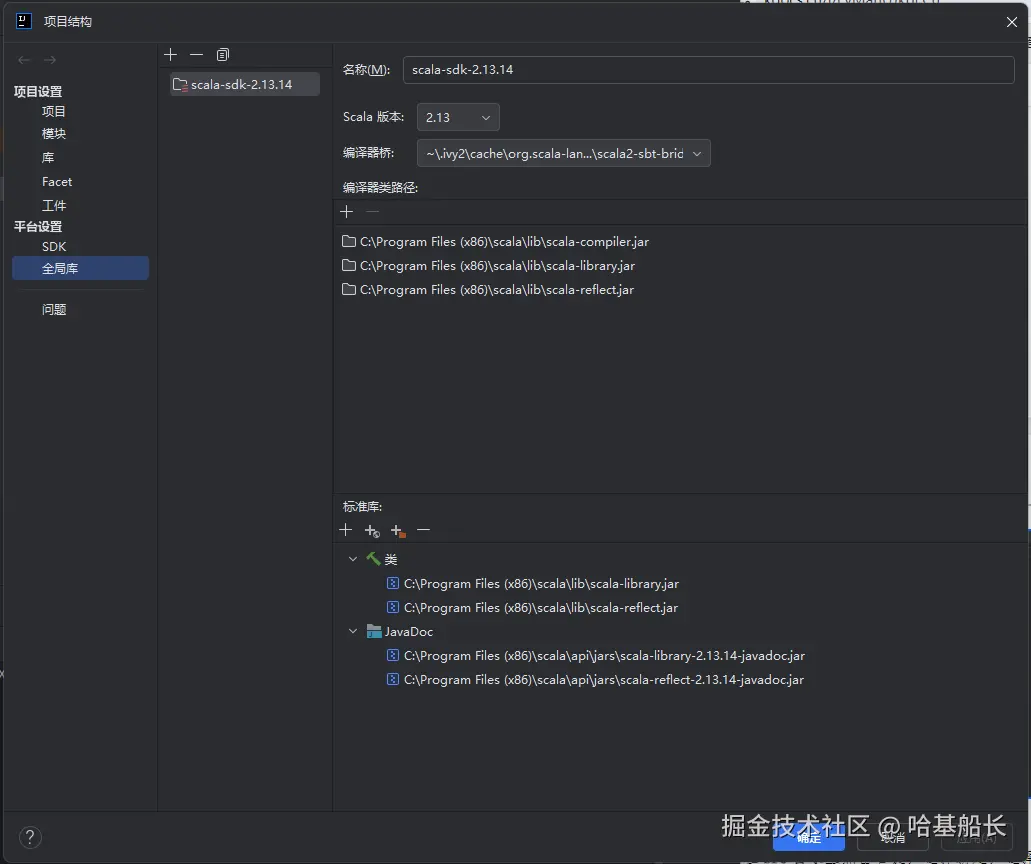Image resolution: width=1031 pixels, height=864 pixels.
Task: Open the Scala 版本 dropdown
Action: [x=458, y=118]
